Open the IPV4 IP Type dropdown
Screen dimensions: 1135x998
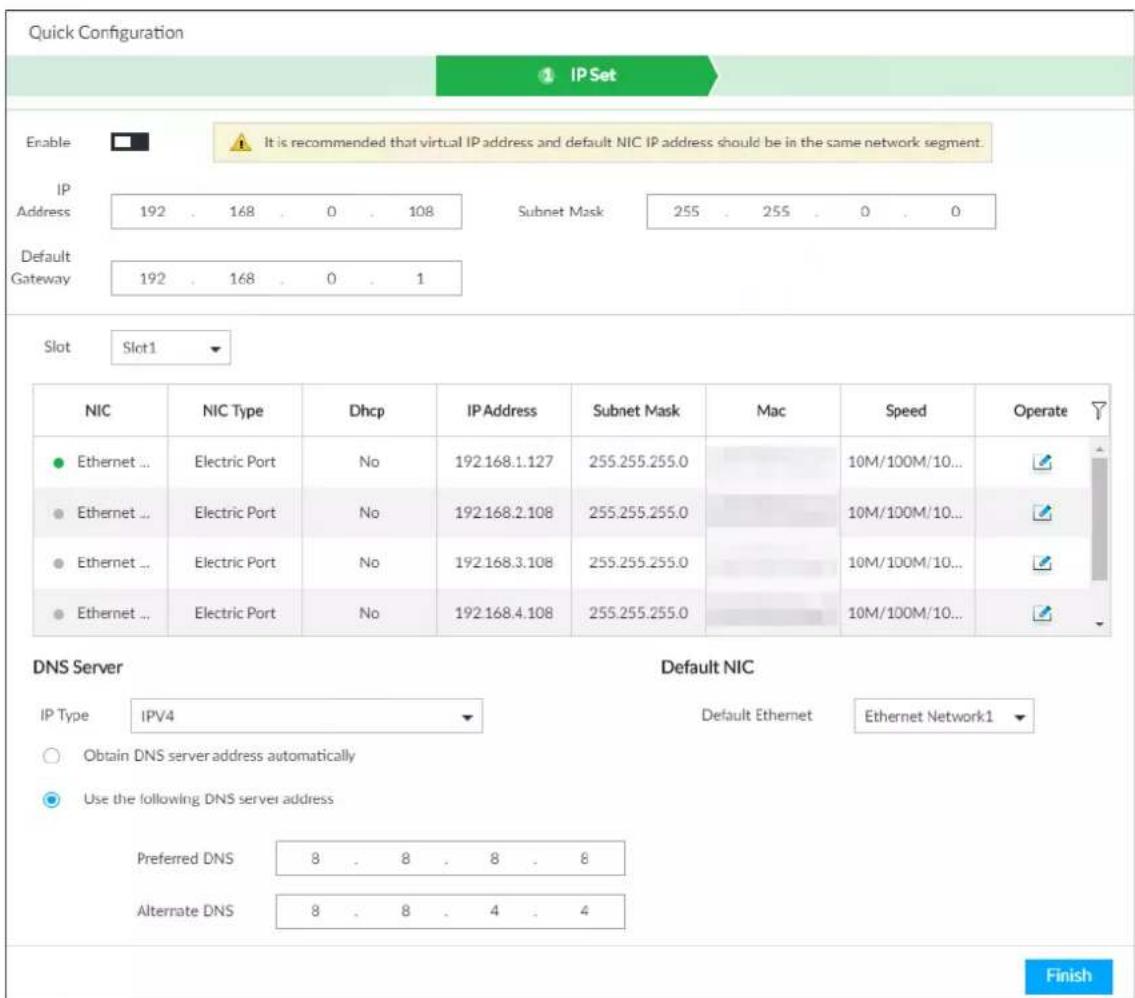tap(306, 716)
